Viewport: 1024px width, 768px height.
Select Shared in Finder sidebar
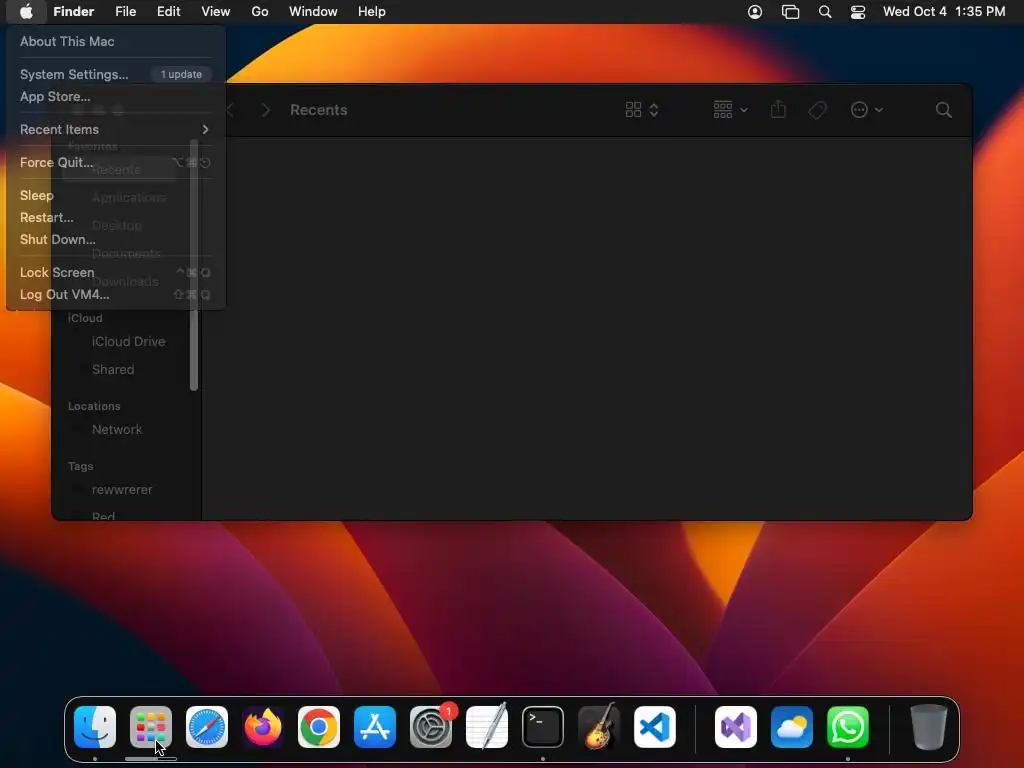(x=113, y=370)
